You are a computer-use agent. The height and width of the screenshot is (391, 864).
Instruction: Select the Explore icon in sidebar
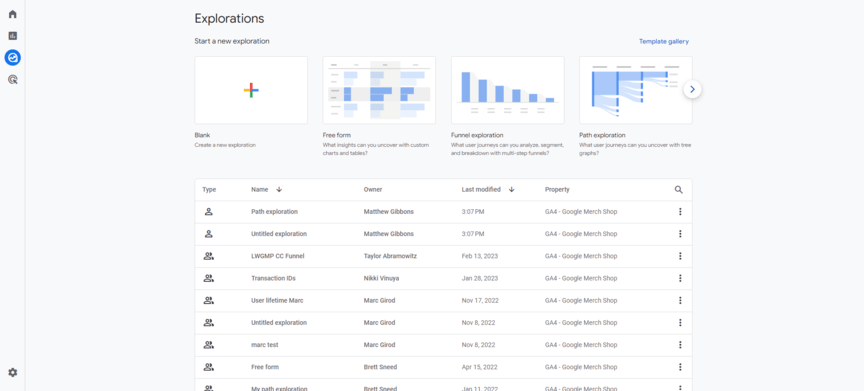(13, 57)
